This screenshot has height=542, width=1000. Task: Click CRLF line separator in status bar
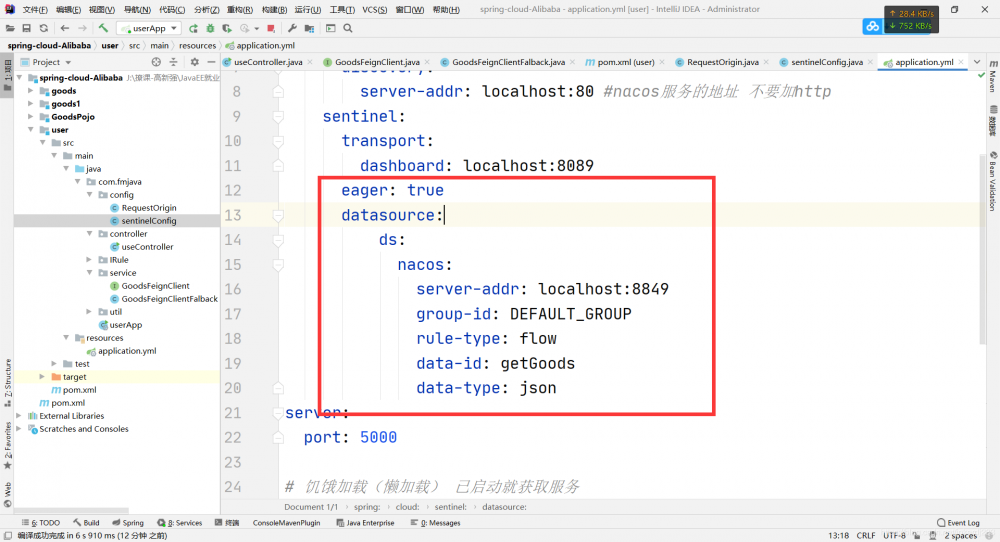coord(865,536)
